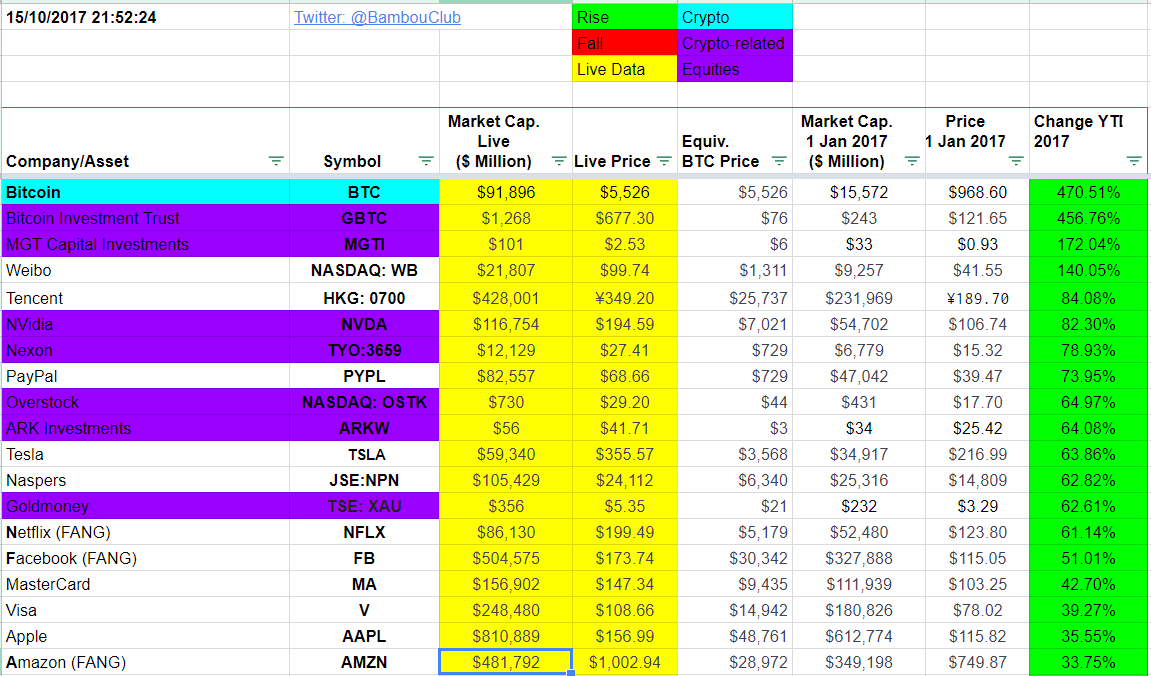Select the Tesla company cell

click(145, 454)
